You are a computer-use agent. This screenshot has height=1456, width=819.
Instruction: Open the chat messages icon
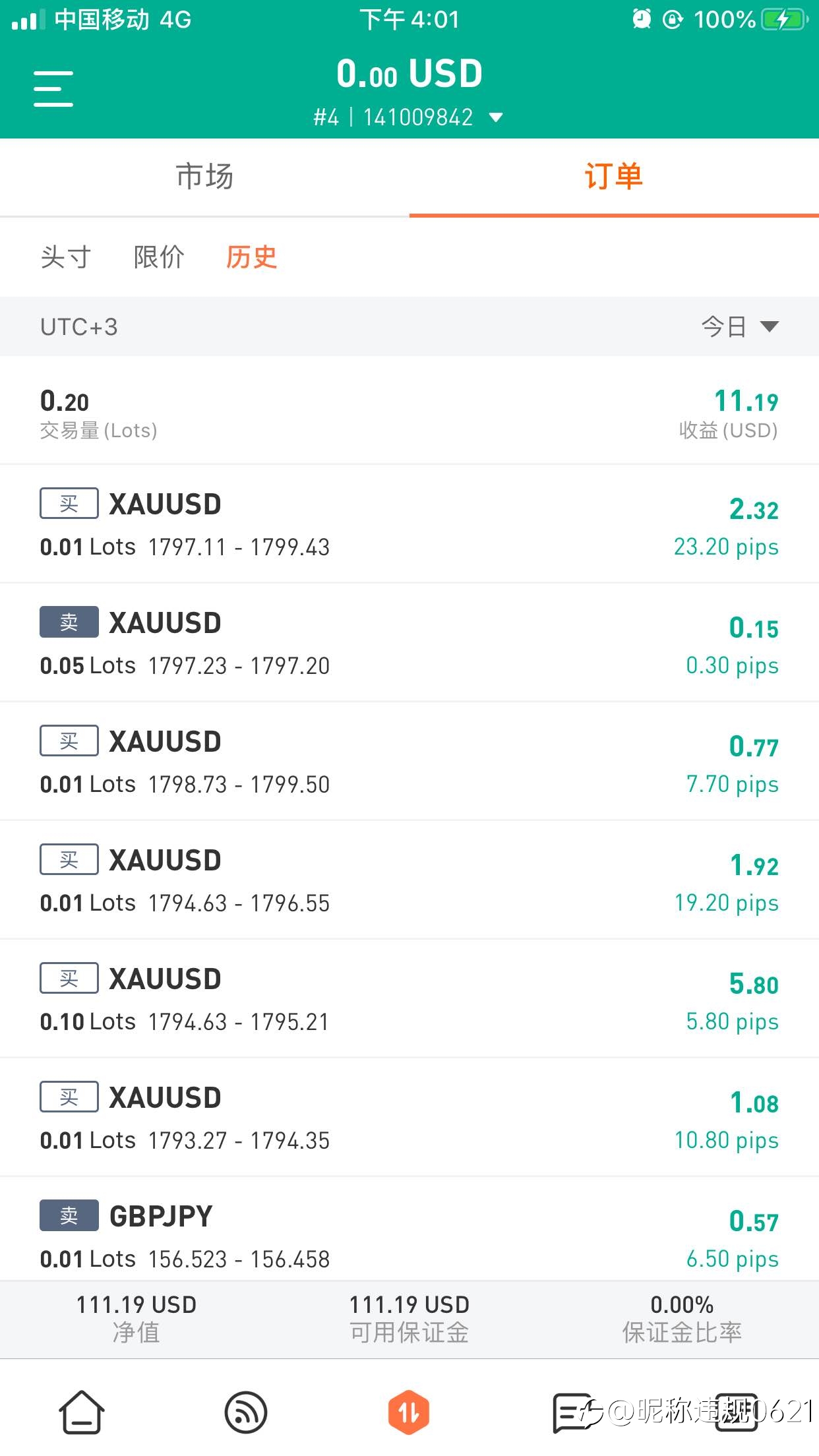(572, 1412)
